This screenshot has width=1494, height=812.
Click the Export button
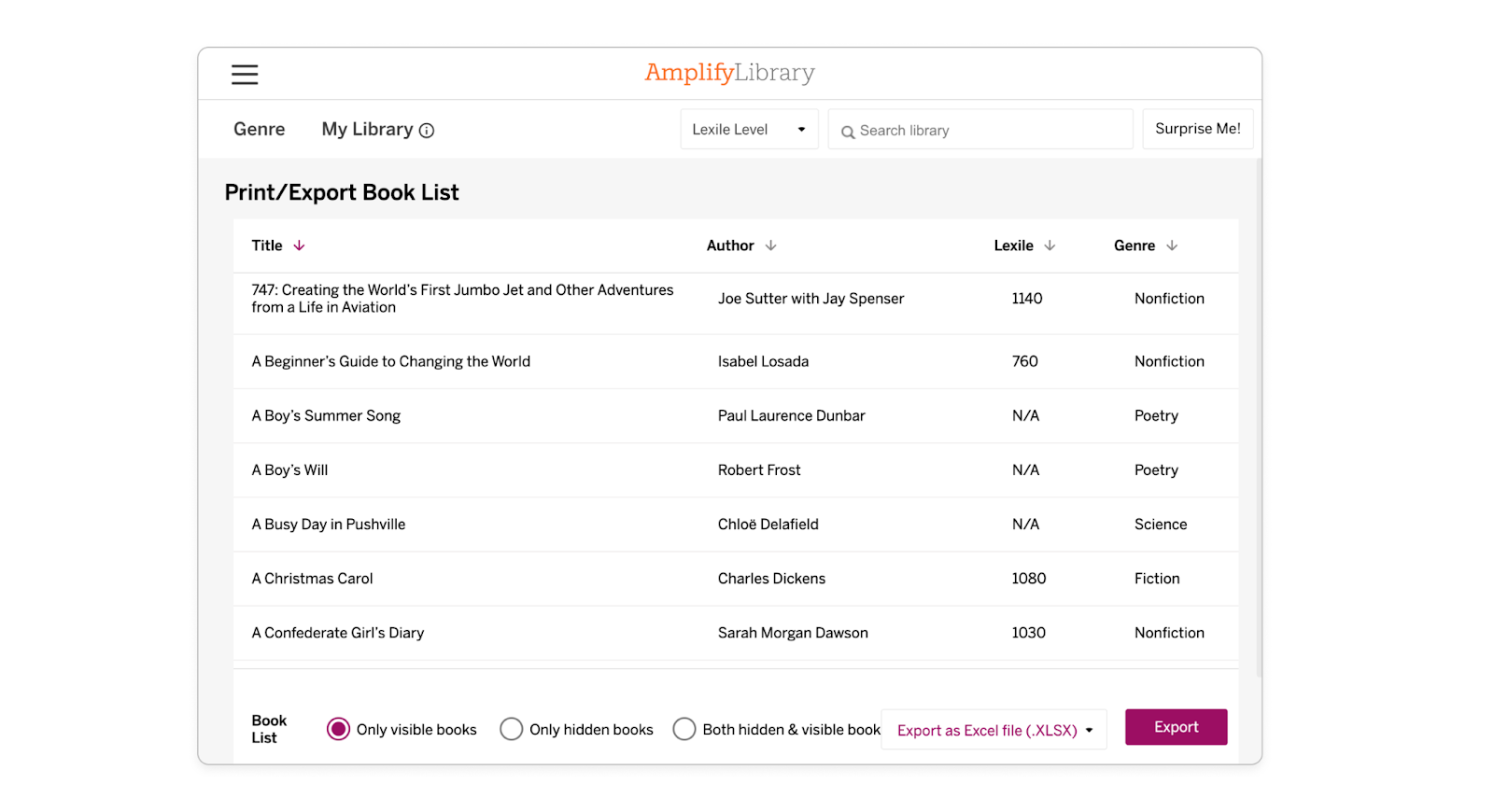click(1176, 727)
